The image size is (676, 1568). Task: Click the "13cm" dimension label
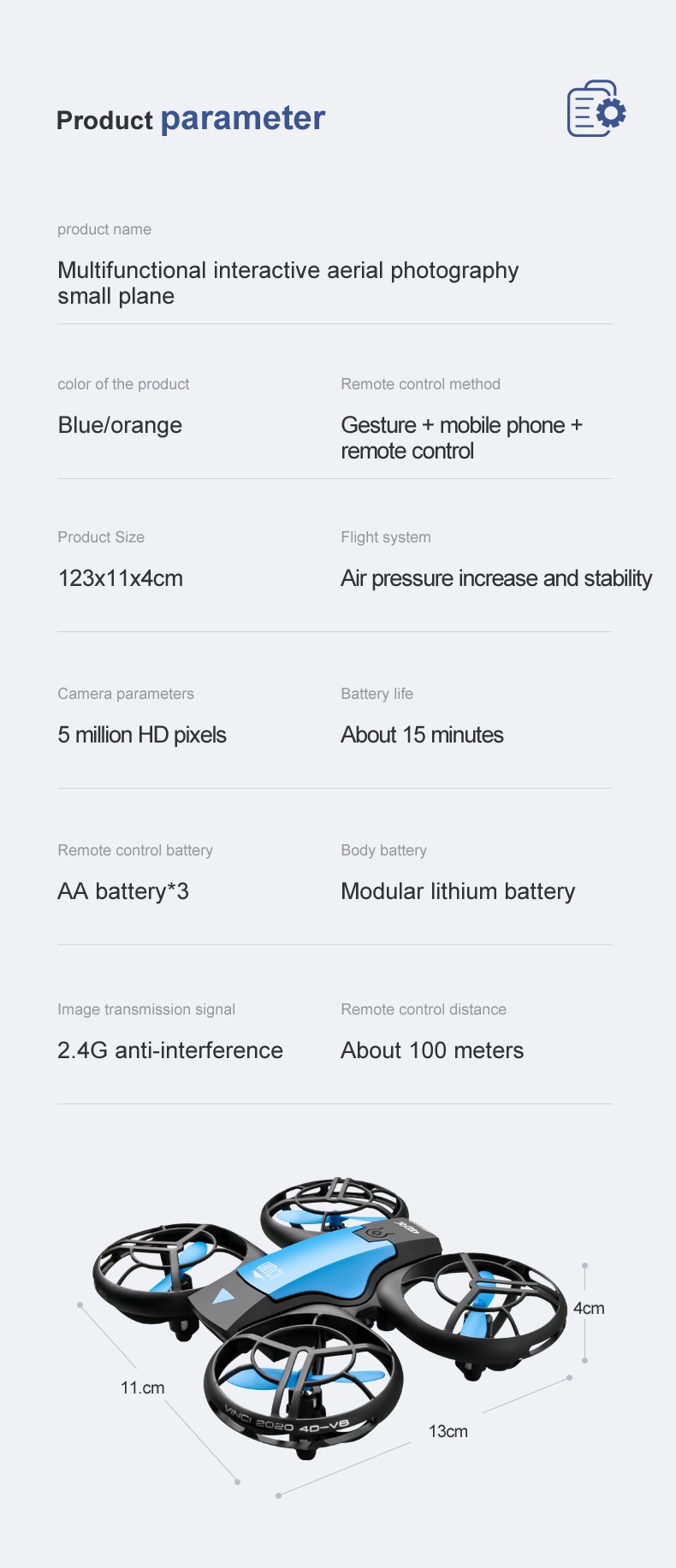(x=448, y=1431)
